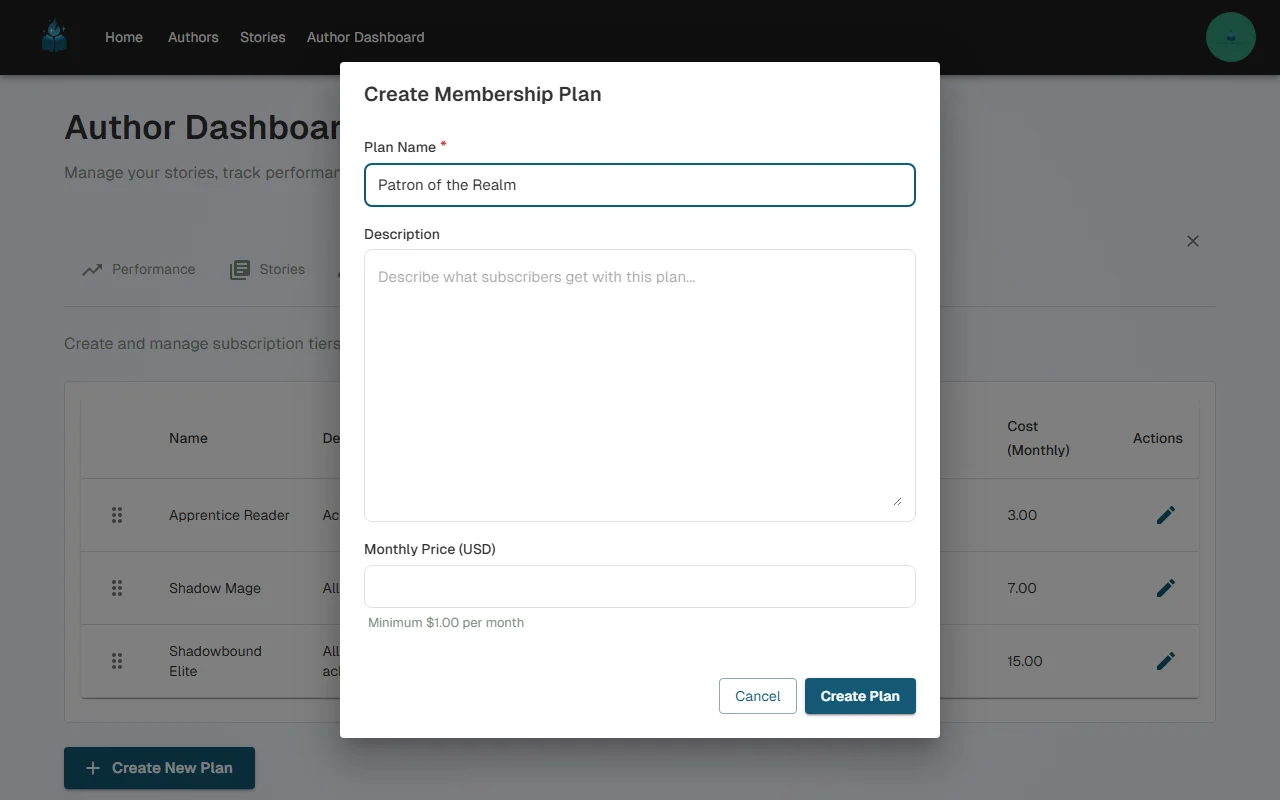Switch to the Performance tab
Image resolution: width=1280 pixels, height=800 pixels.
click(151, 269)
